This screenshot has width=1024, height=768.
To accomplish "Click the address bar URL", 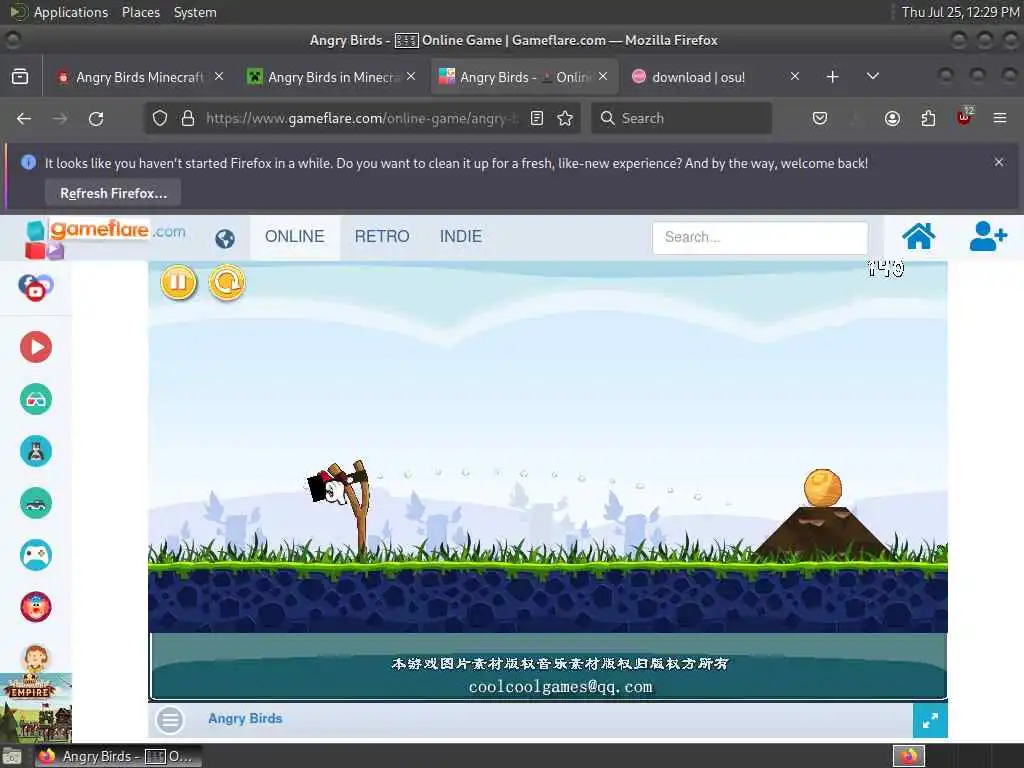I will point(361,118).
